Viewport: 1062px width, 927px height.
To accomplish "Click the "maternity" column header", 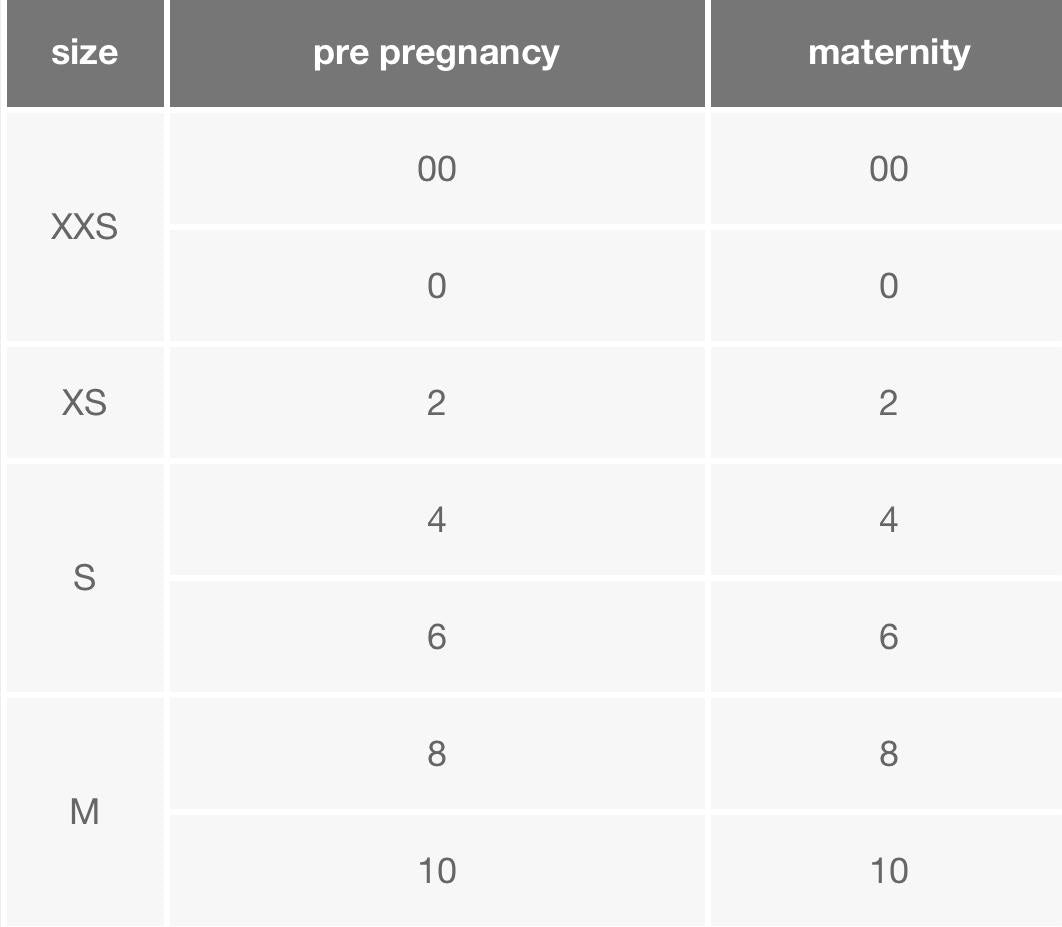I will point(888,52).
